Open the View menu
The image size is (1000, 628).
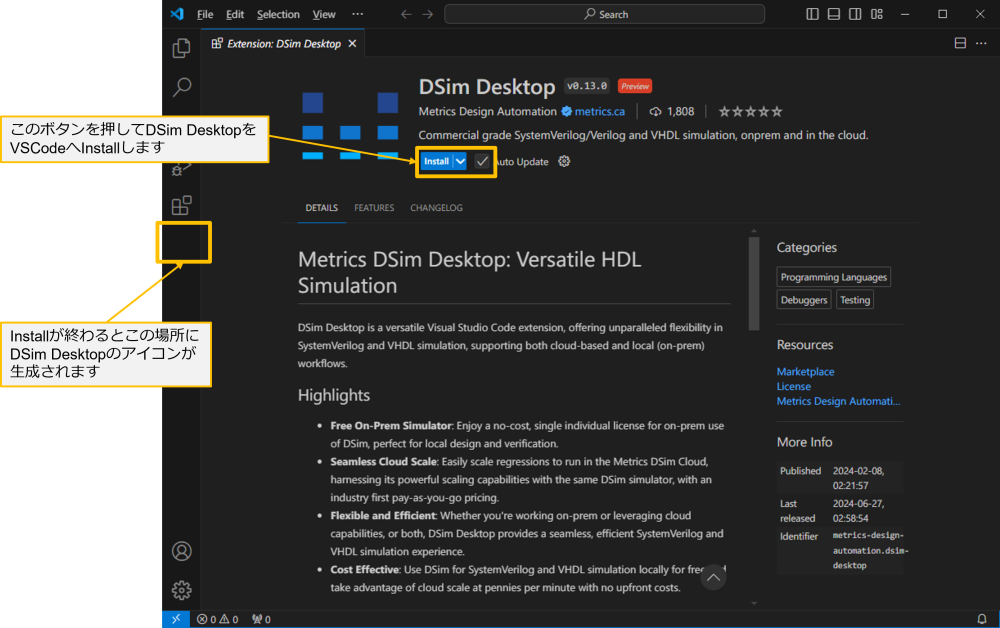point(324,14)
